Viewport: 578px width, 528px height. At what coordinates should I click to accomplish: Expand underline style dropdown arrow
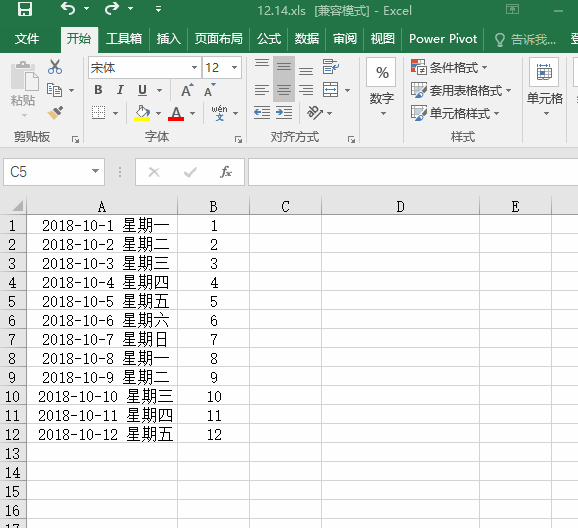coord(159,90)
